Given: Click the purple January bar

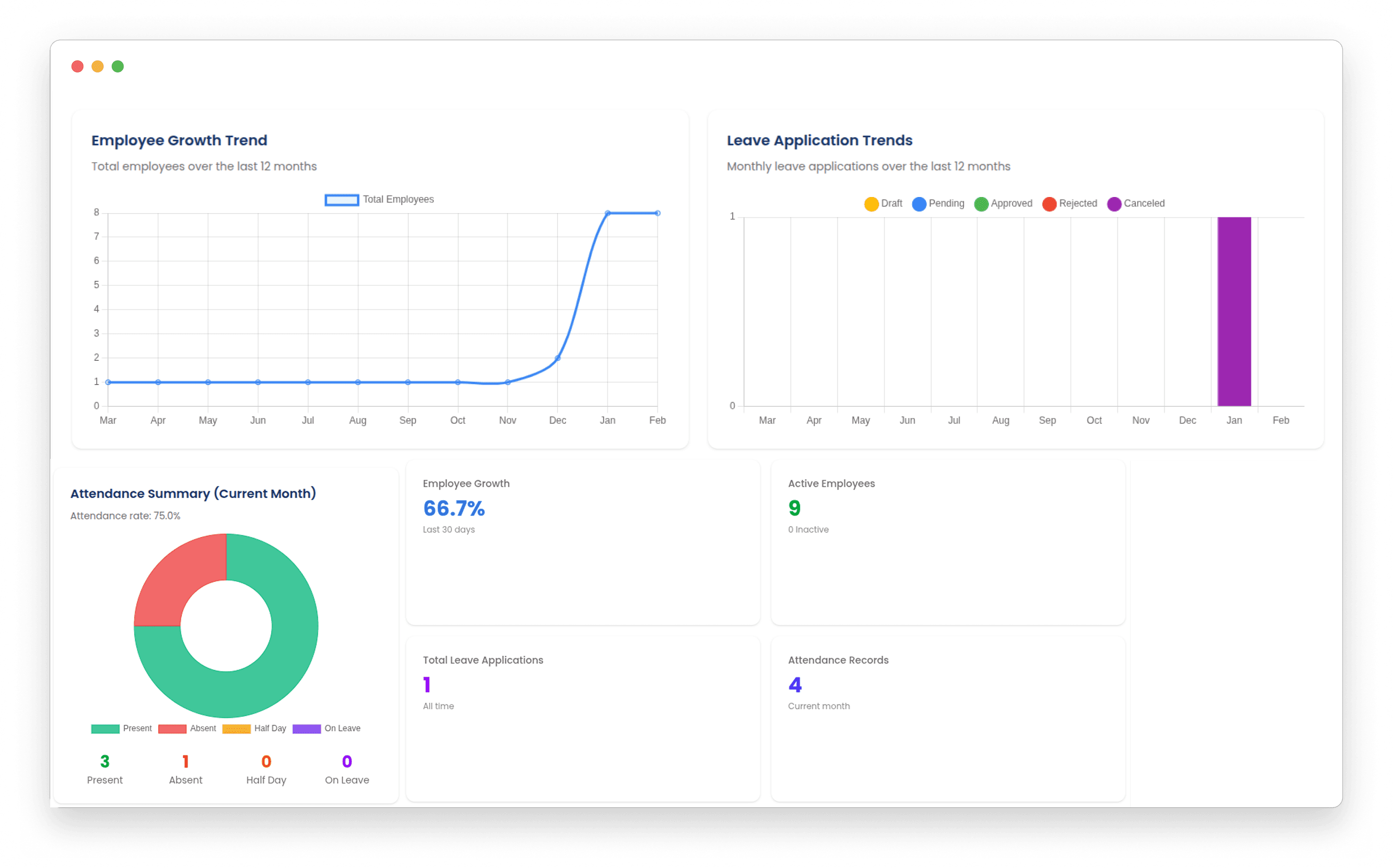Looking at the screenshot, I should tap(1234, 311).
